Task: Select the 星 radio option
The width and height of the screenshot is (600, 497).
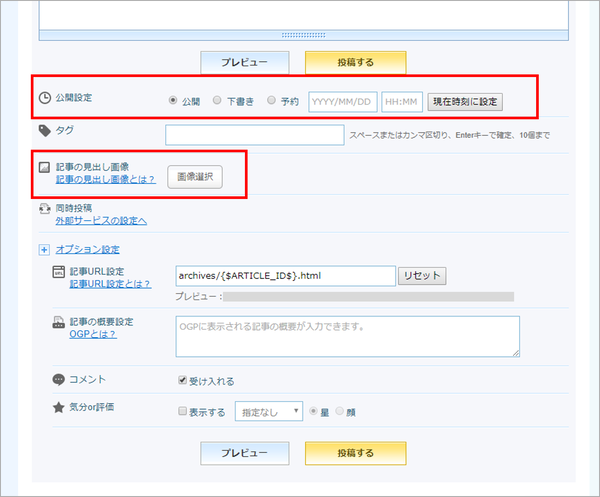Action: 313,411
